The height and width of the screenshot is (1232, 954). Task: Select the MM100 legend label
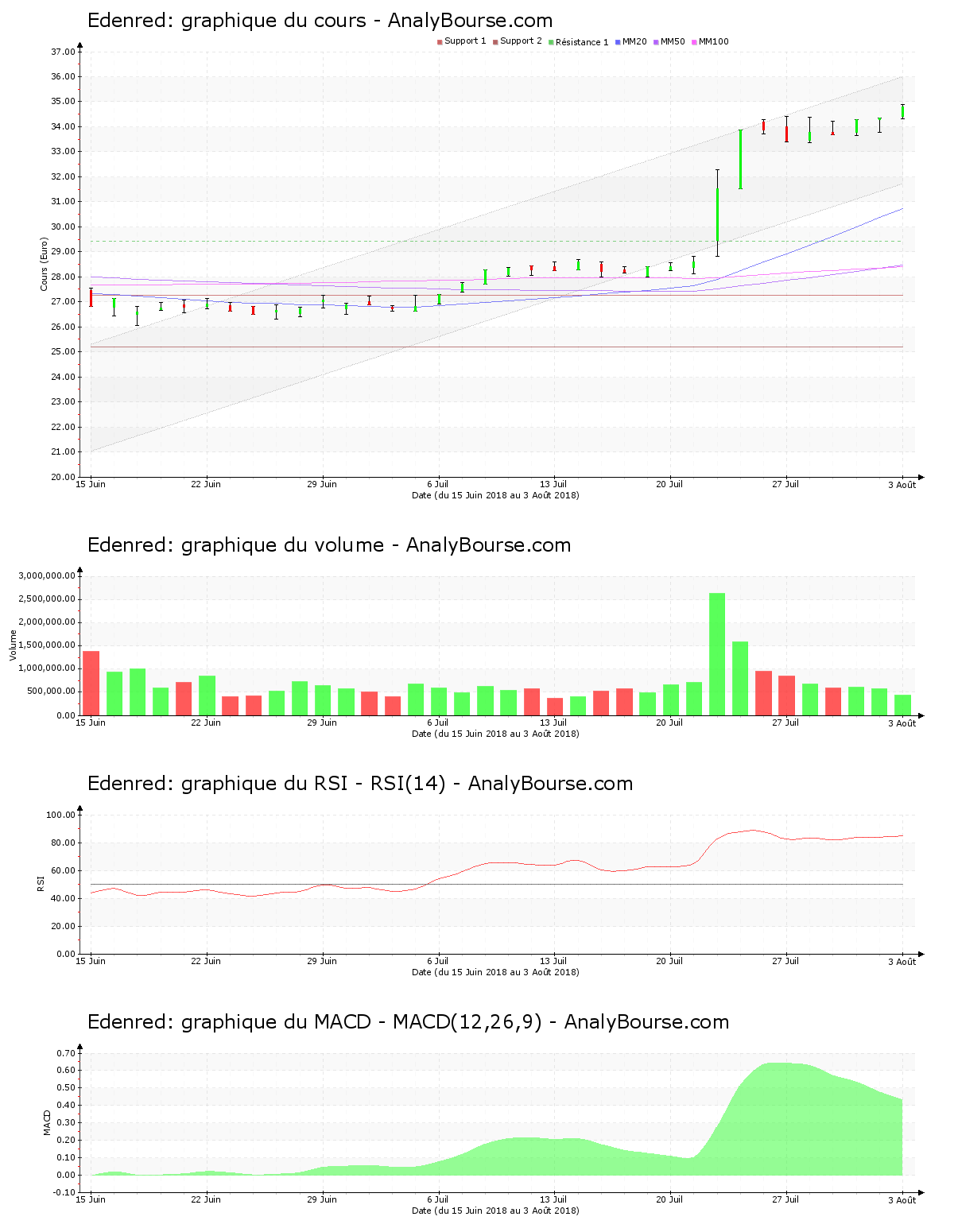(713, 41)
